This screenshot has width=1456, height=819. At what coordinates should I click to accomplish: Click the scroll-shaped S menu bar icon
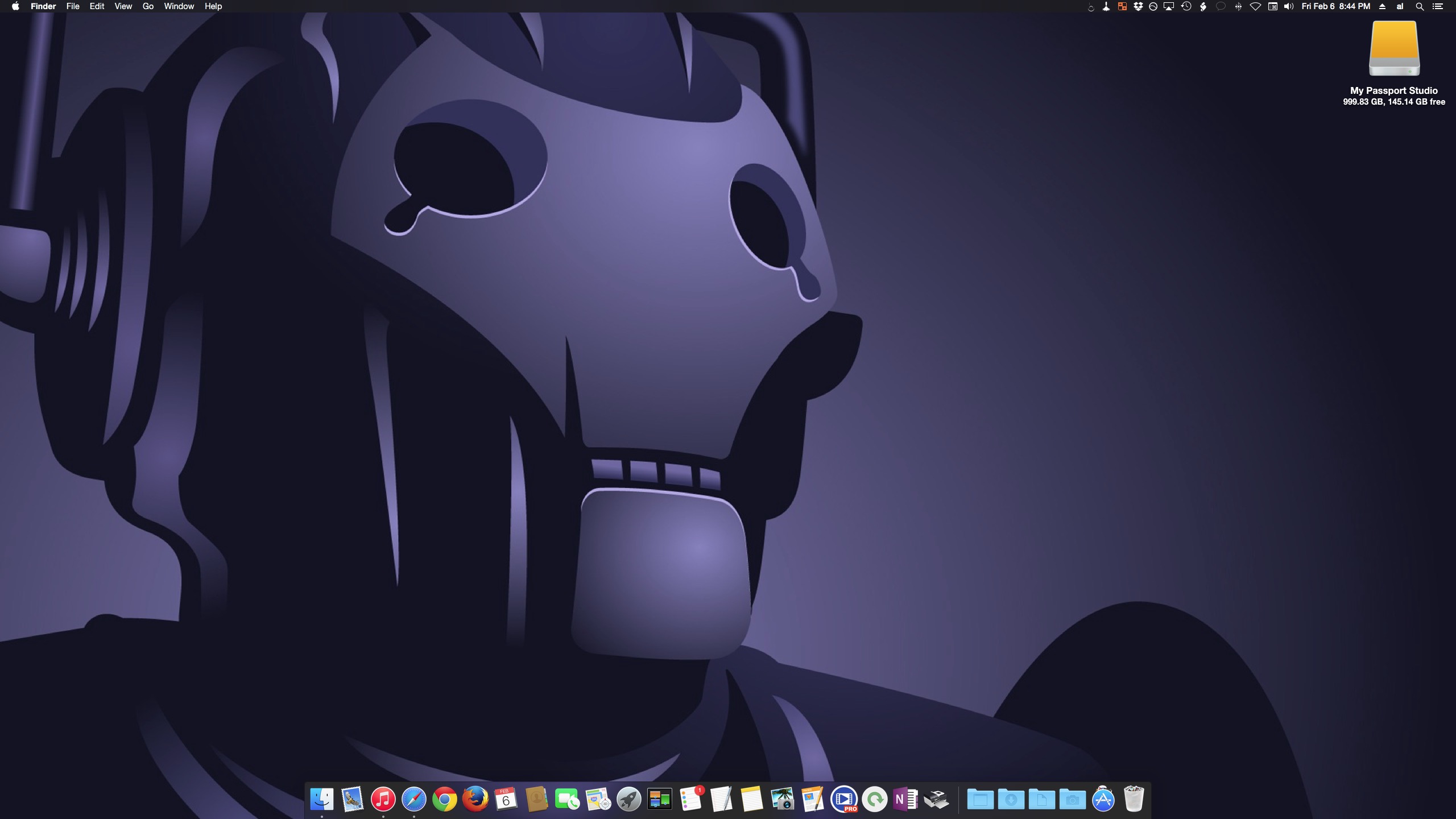(x=1203, y=6)
